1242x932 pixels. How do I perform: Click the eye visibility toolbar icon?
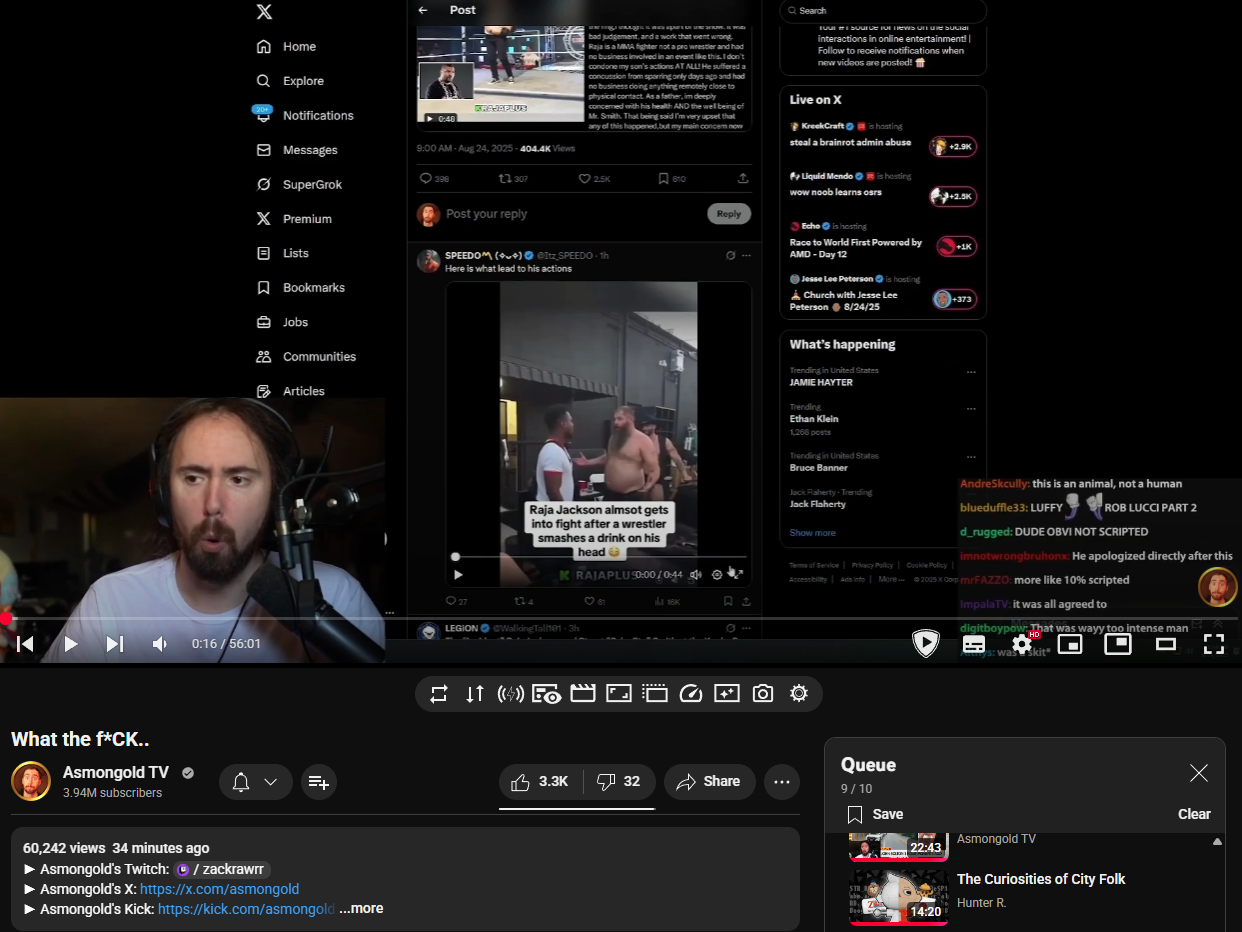(547, 694)
